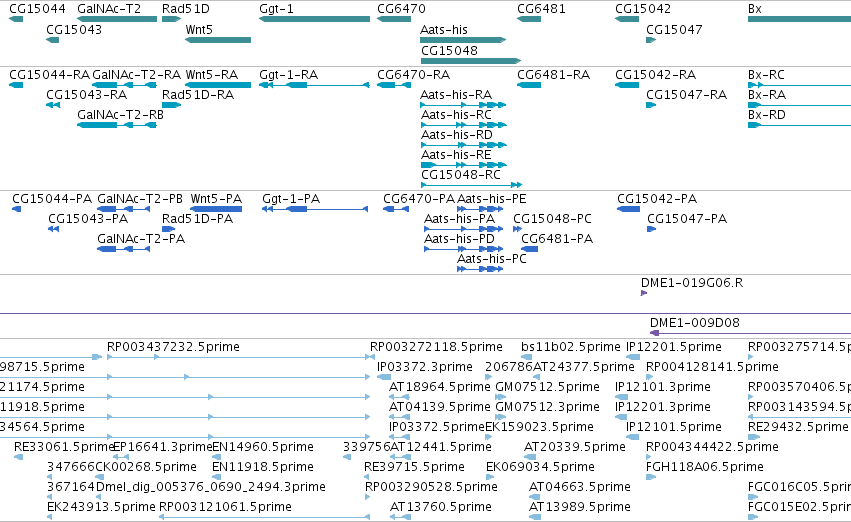Click the Ggt-1 gene label

(x=276, y=9)
